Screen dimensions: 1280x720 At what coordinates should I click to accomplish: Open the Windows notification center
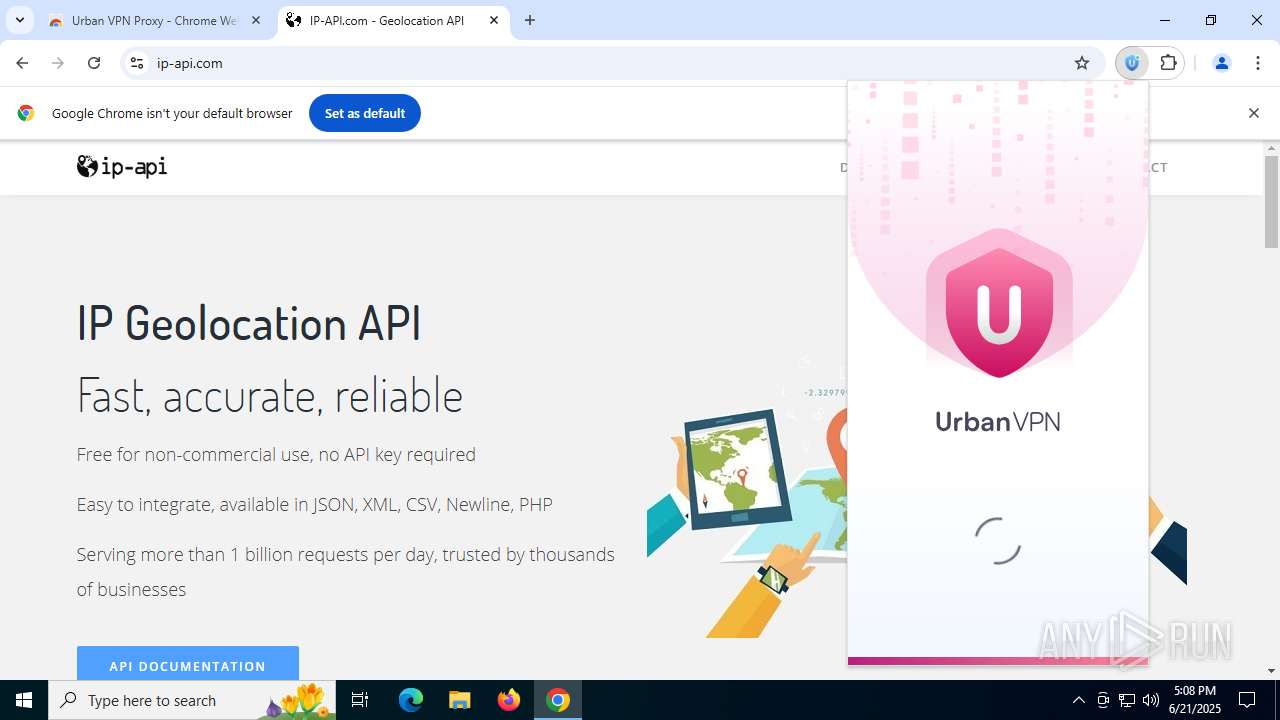[x=1247, y=700]
